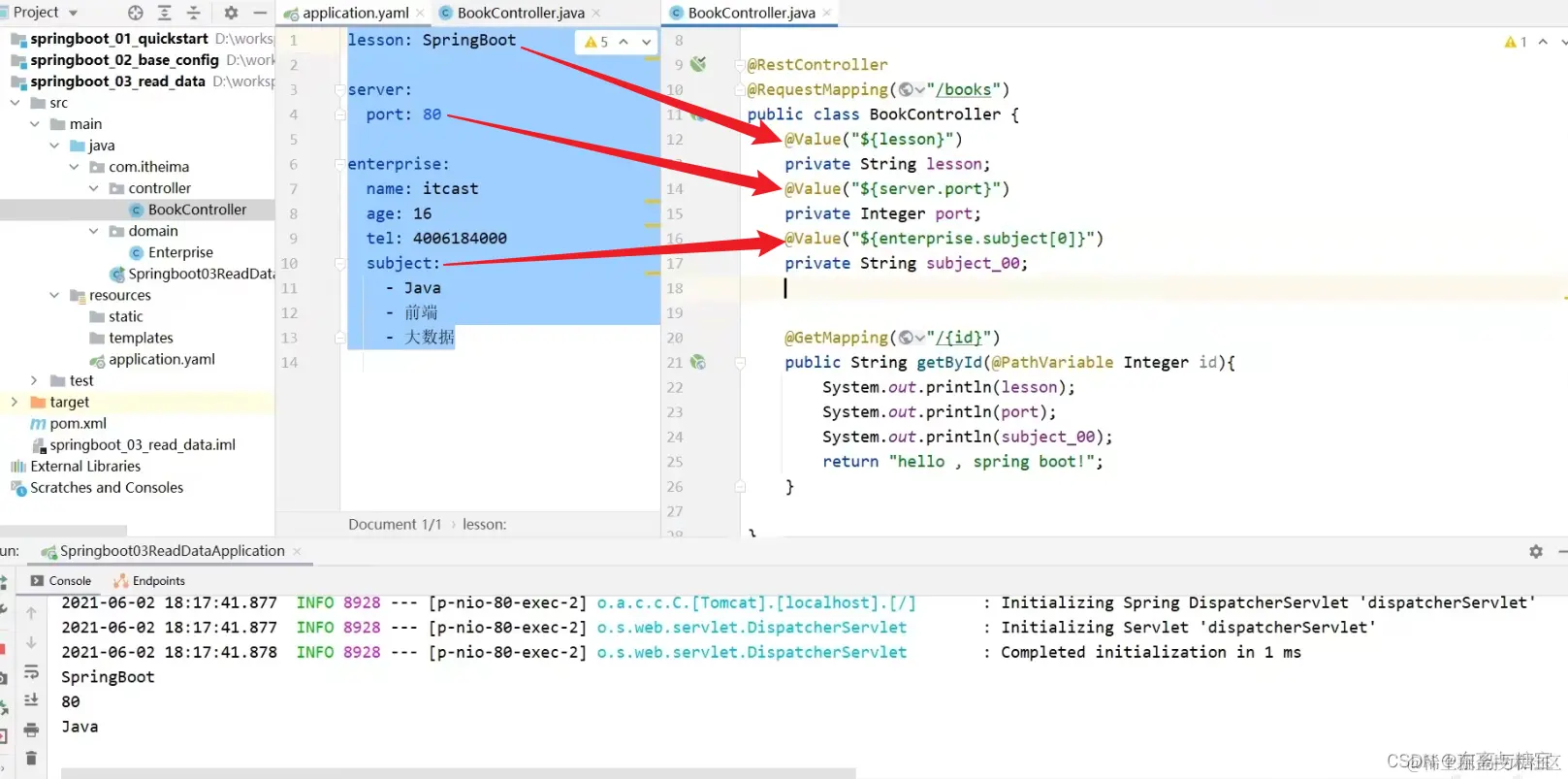1568x779 pixels.
Task: Click External Libraries node
Action: point(85,466)
